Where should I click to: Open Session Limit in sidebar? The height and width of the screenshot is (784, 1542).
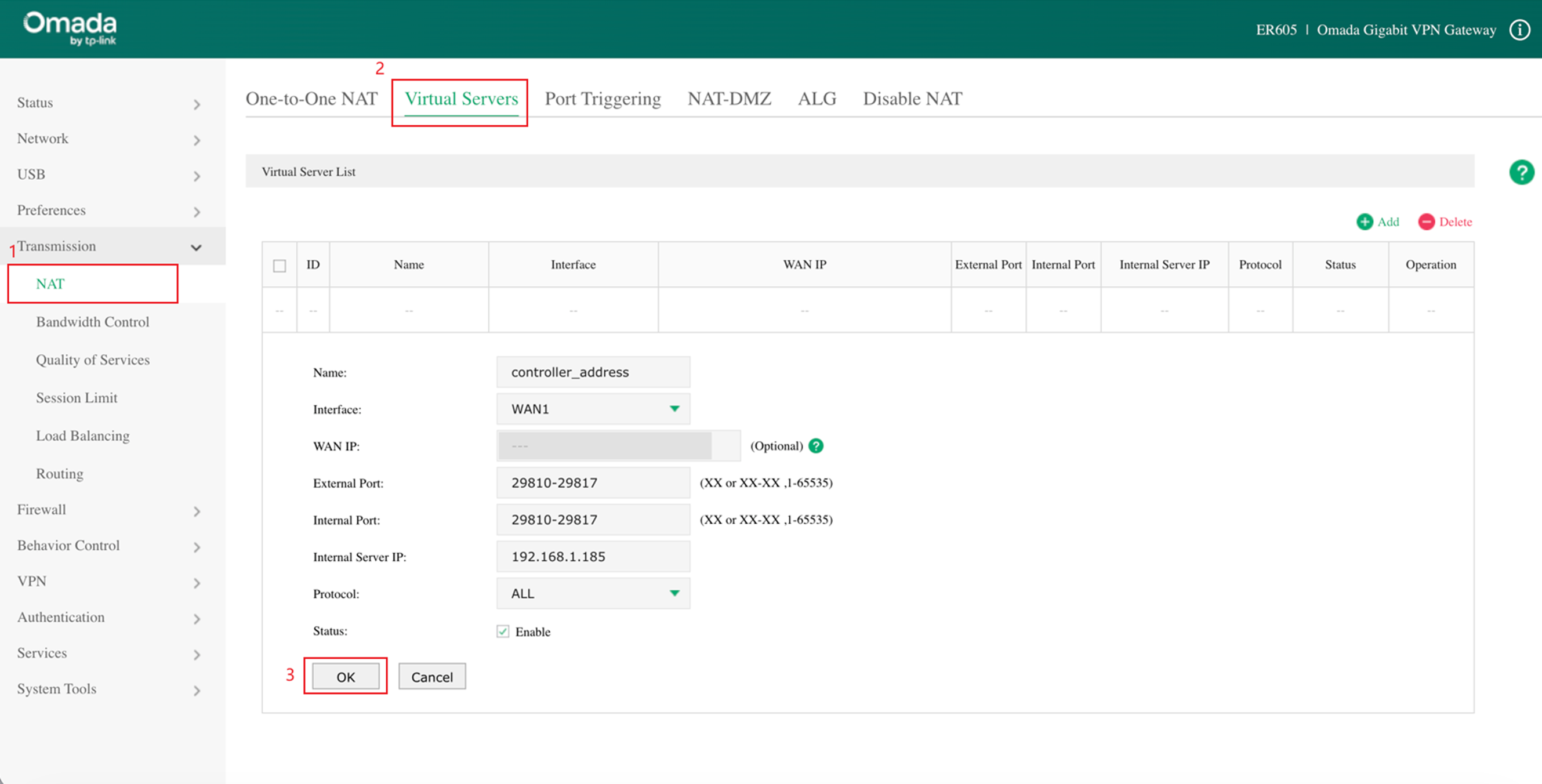coord(77,398)
